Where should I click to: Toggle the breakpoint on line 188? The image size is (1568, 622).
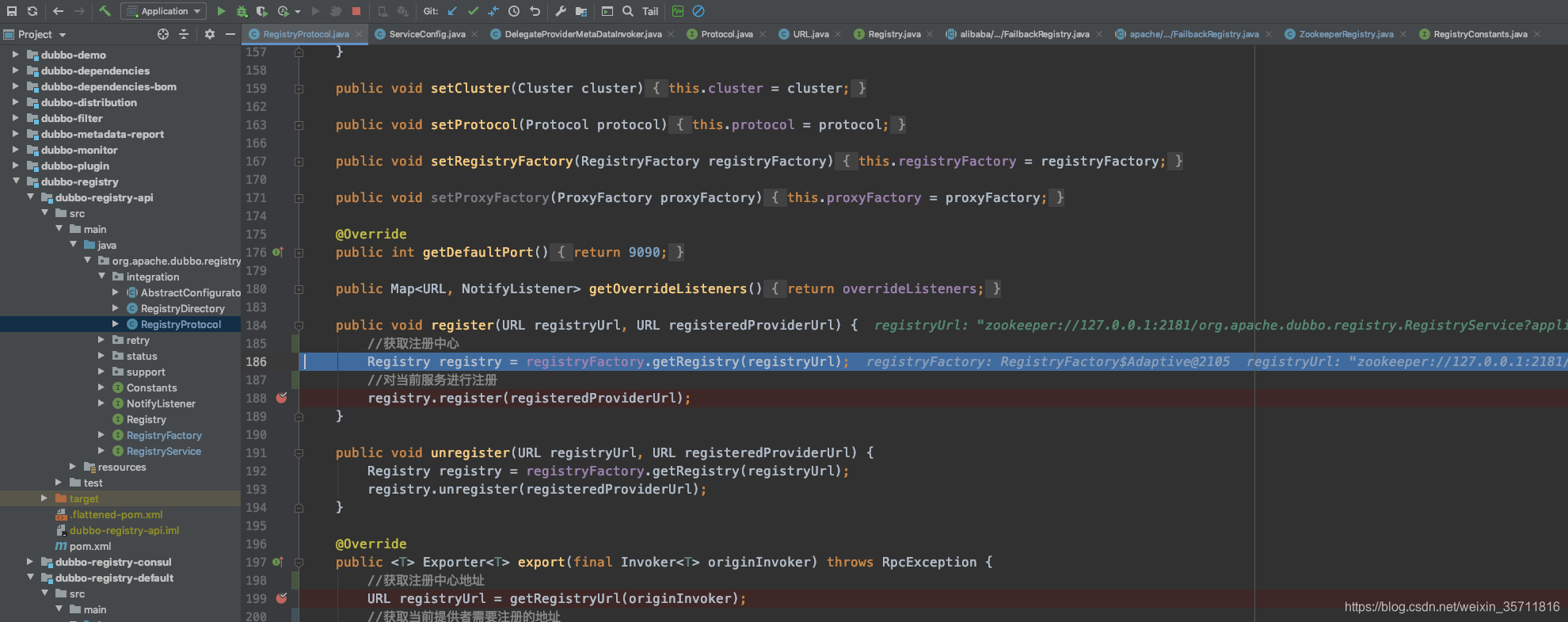point(281,398)
